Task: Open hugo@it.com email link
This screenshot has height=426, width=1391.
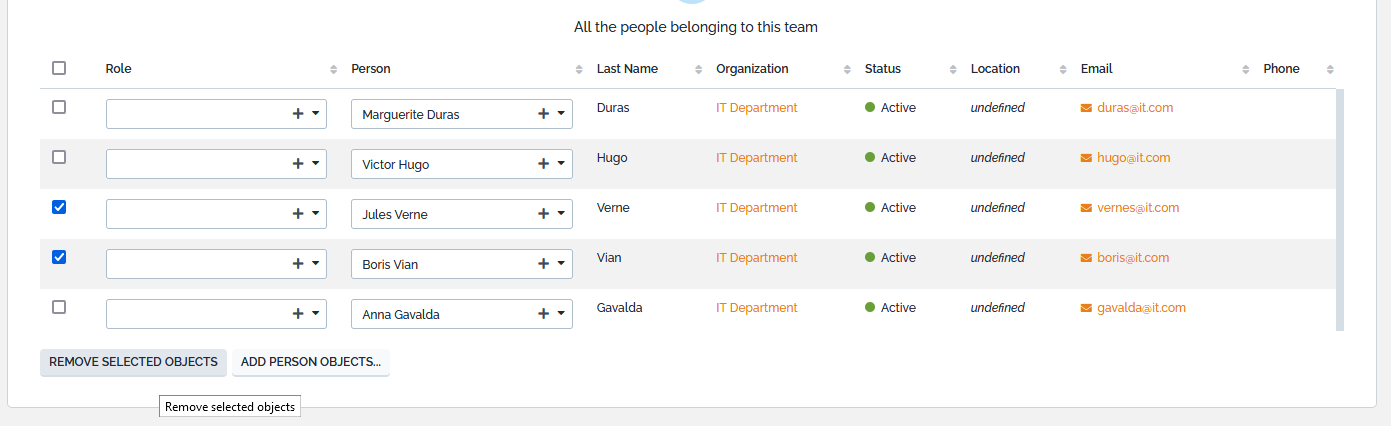Action: click(1133, 158)
